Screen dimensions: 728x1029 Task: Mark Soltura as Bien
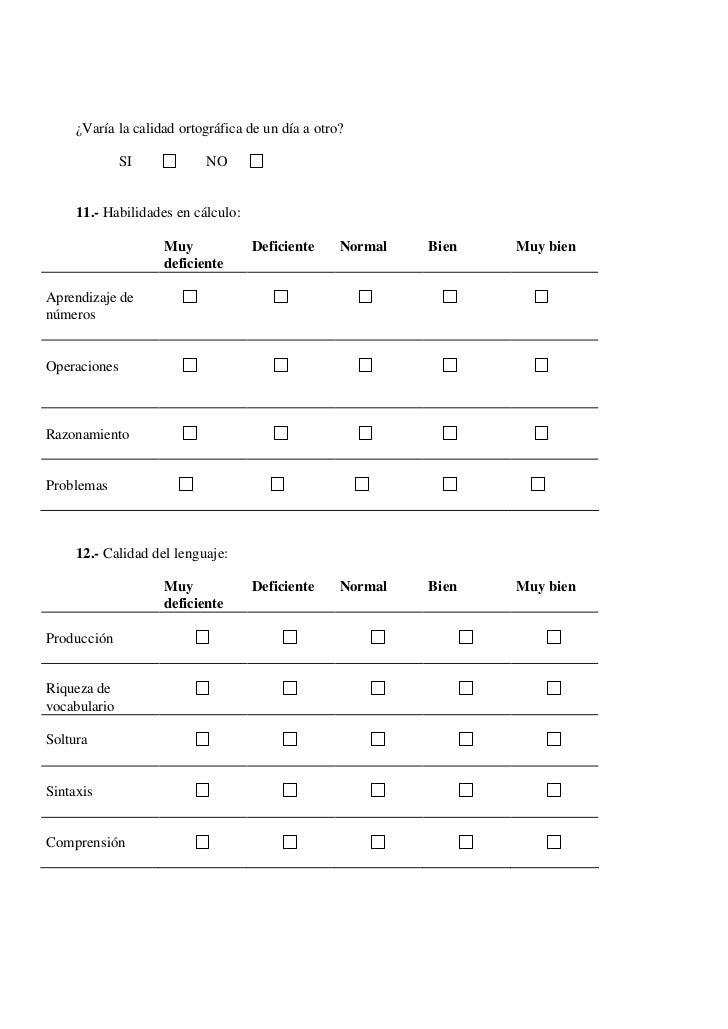(466, 739)
